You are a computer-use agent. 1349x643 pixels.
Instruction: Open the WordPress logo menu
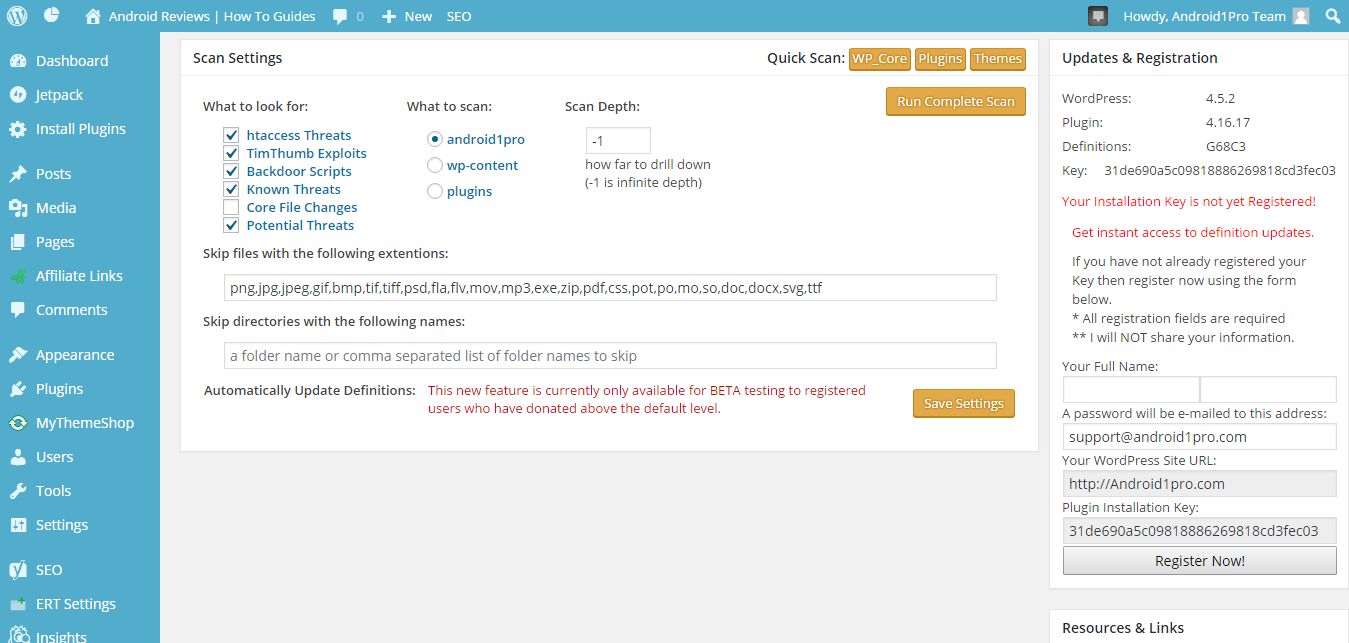point(17,16)
